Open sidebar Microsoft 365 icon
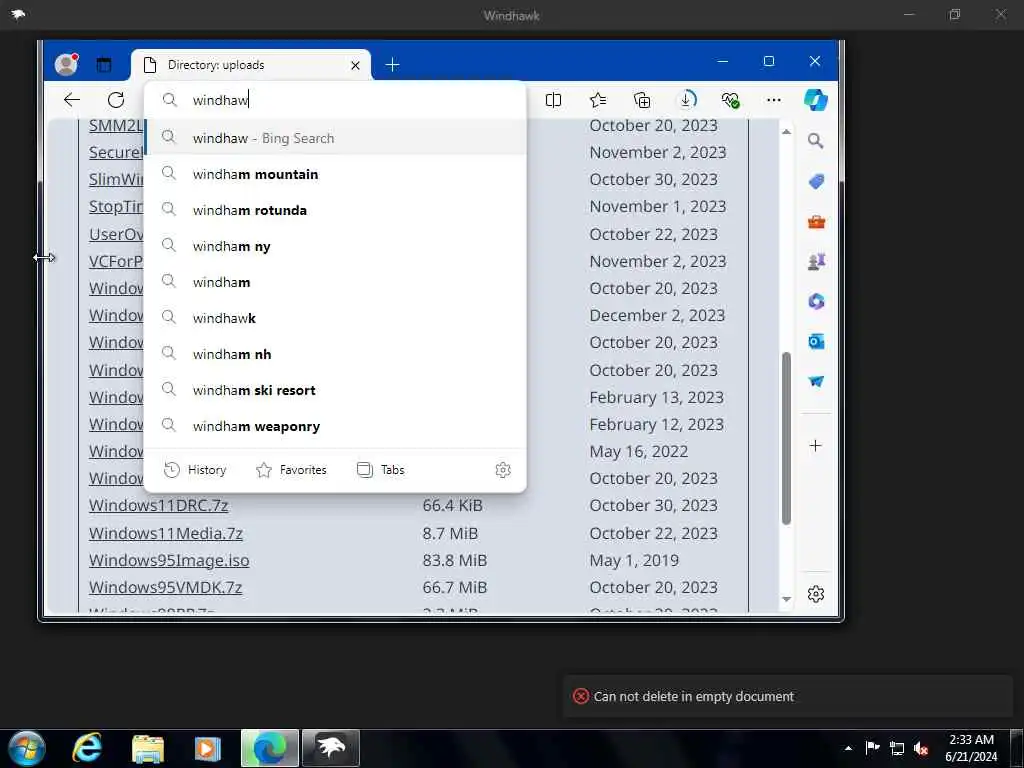 816,302
